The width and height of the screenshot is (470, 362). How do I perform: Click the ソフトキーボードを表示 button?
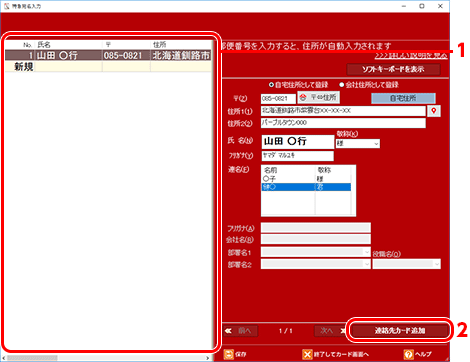[393, 69]
